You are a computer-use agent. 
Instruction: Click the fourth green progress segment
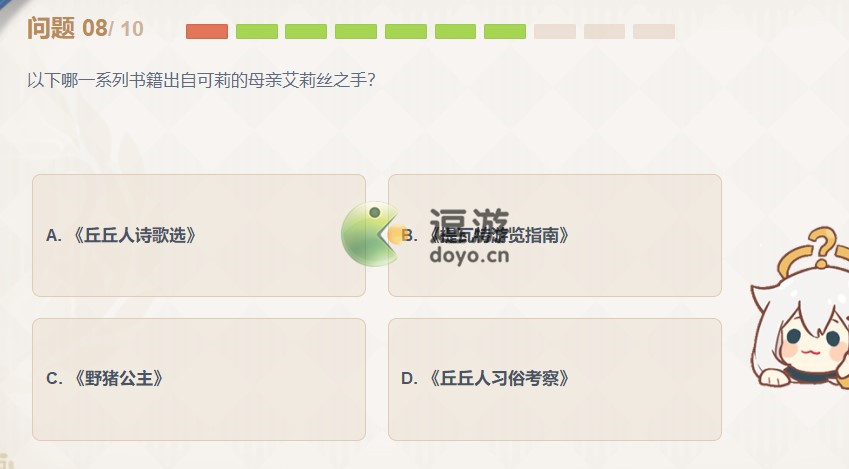356,31
